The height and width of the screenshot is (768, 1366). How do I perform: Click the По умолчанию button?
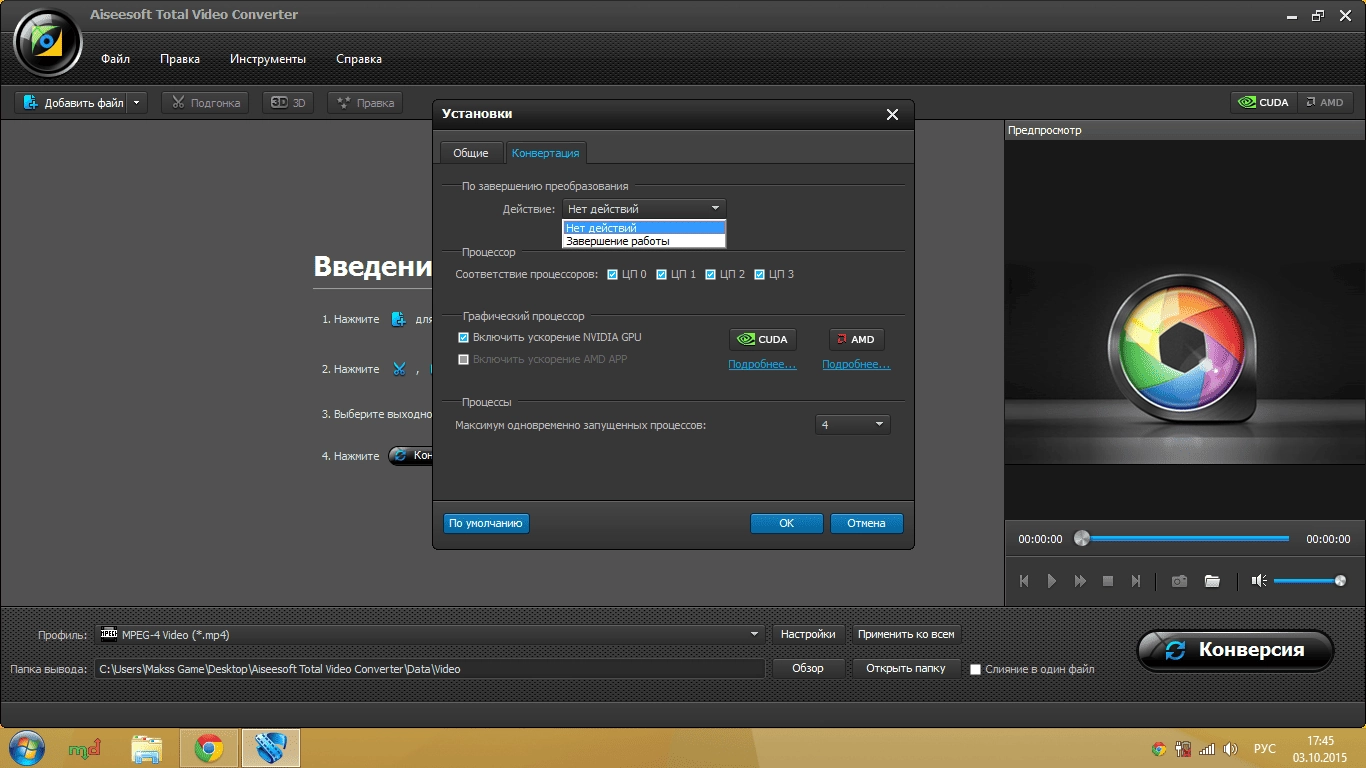[x=486, y=523]
